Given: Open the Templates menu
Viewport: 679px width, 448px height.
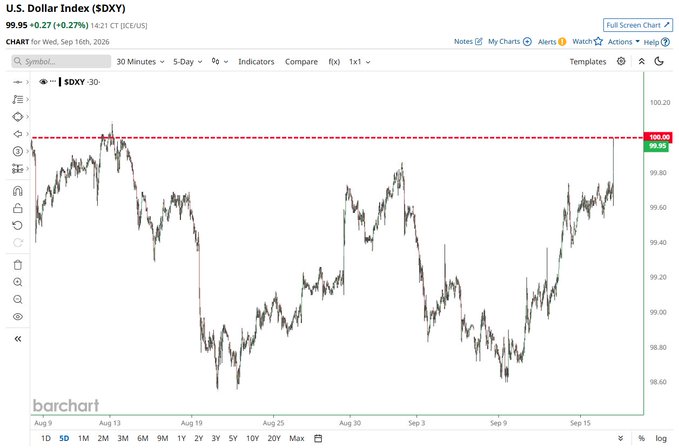Looking at the screenshot, I should click(x=588, y=61).
